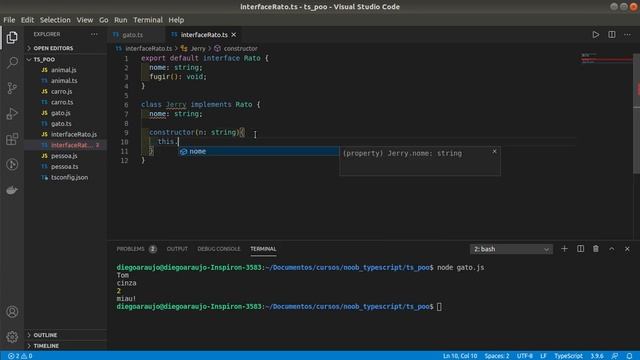This screenshot has height=360, width=640.
Task: Open the Edit menu
Action: click(27, 20)
